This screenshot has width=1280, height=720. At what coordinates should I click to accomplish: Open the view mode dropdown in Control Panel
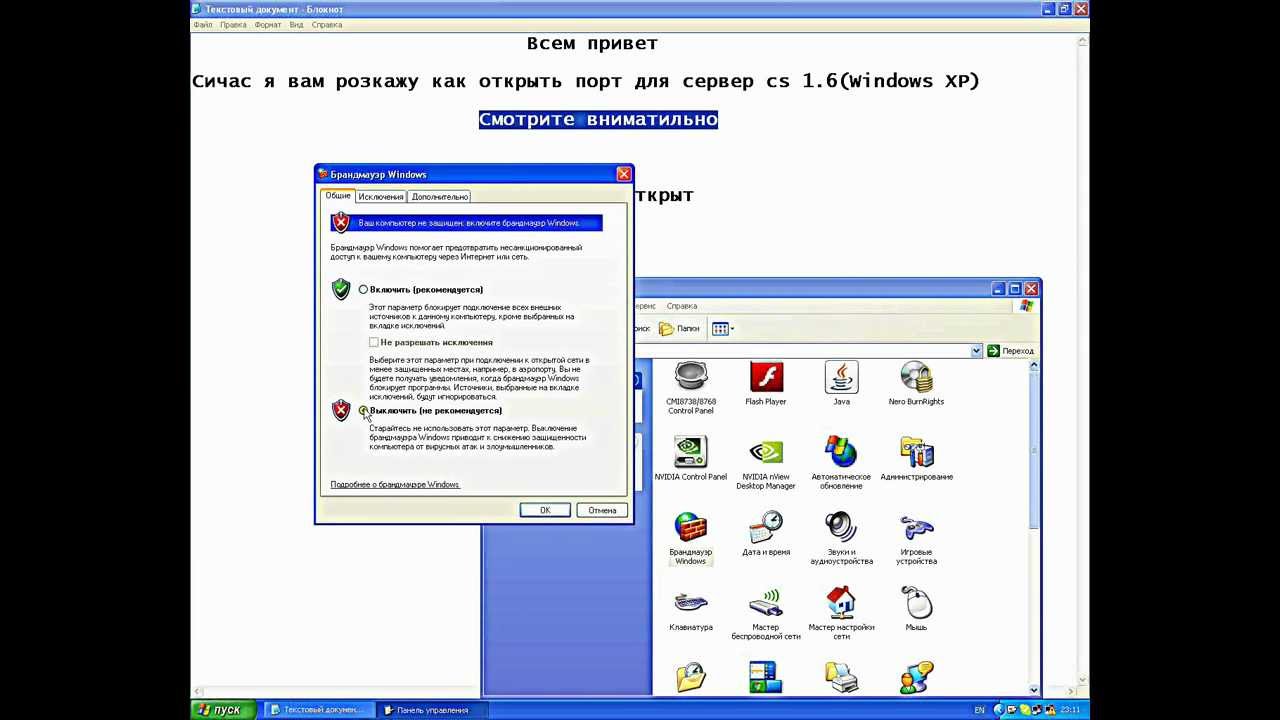pos(723,328)
